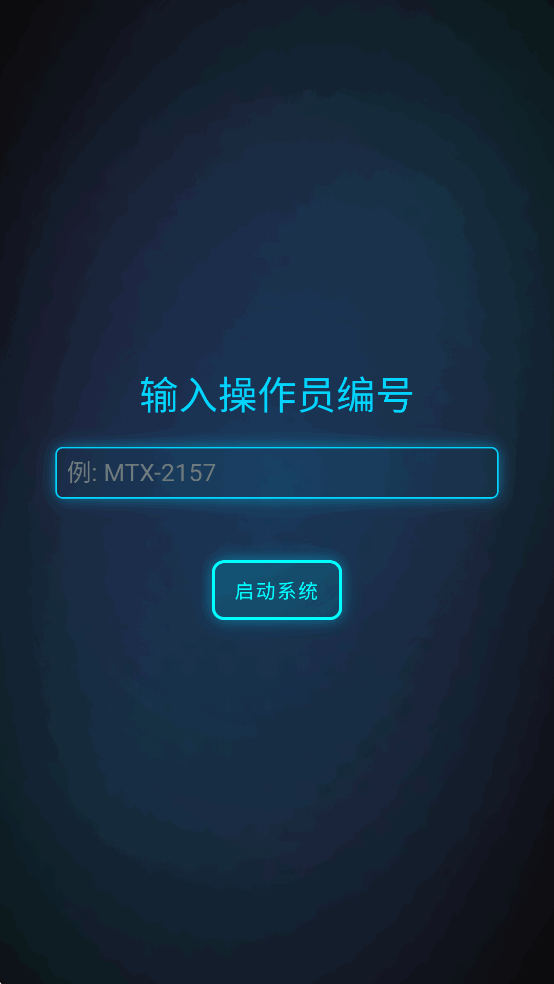Select the 输入操作员编号 heading text
Viewport: 554px width, 984px height.
click(x=277, y=395)
